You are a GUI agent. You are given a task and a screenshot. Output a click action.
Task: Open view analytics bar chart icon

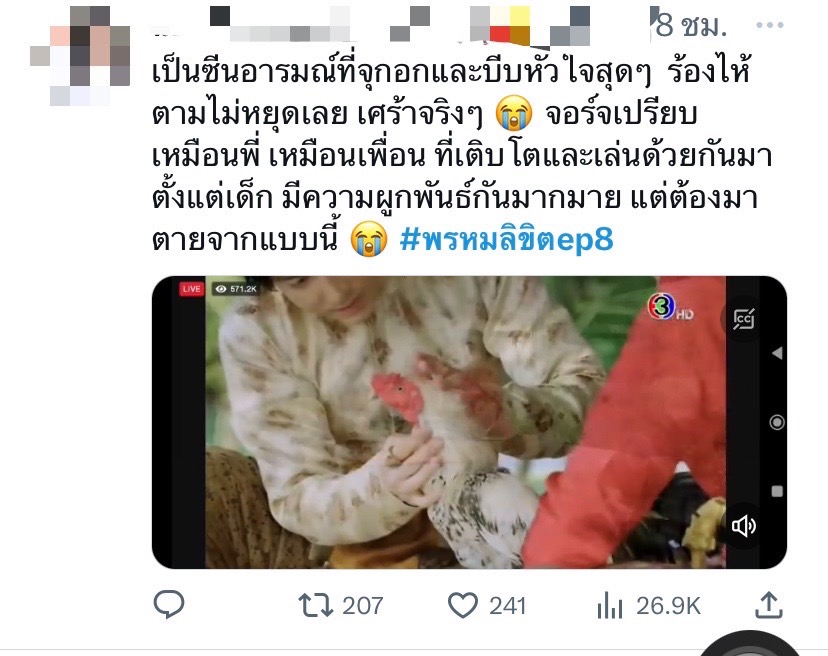(610, 605)
